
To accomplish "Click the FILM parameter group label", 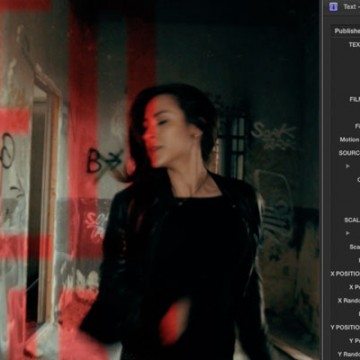I will click(x=354, y=99).
